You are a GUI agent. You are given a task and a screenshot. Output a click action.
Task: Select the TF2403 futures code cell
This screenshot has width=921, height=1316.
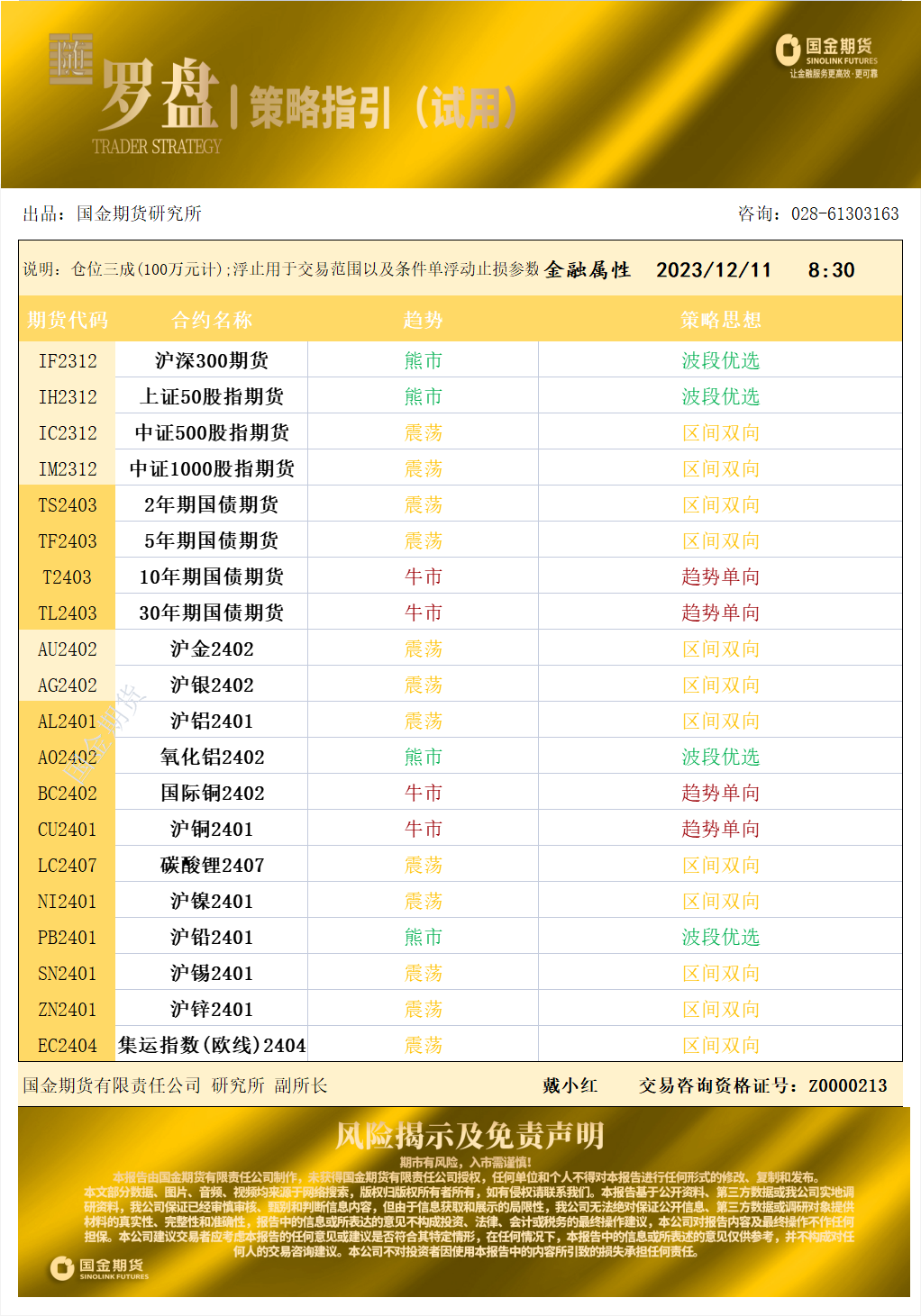click(x=68, y=540)
